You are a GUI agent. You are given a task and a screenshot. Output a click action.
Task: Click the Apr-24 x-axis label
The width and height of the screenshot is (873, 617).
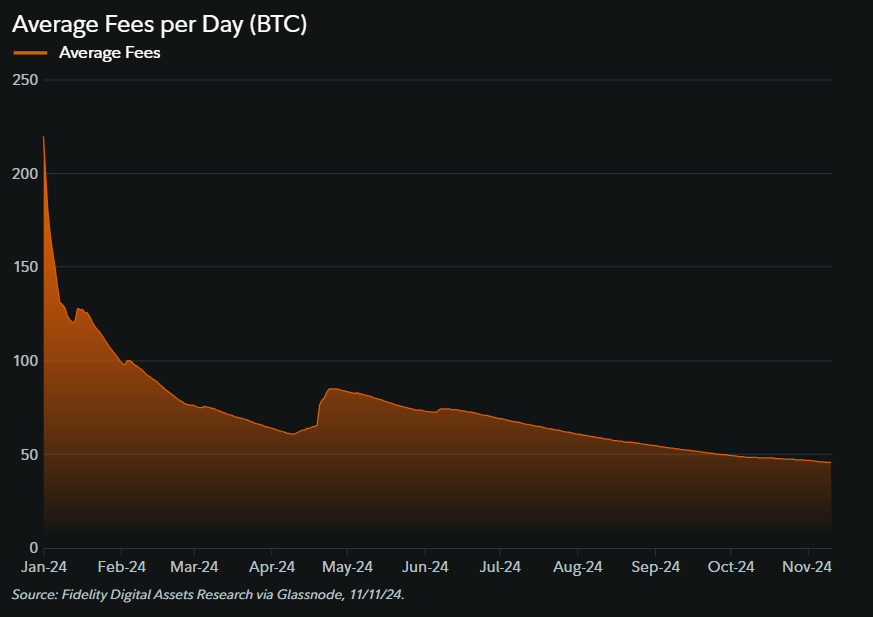click(x=271, y=567)
